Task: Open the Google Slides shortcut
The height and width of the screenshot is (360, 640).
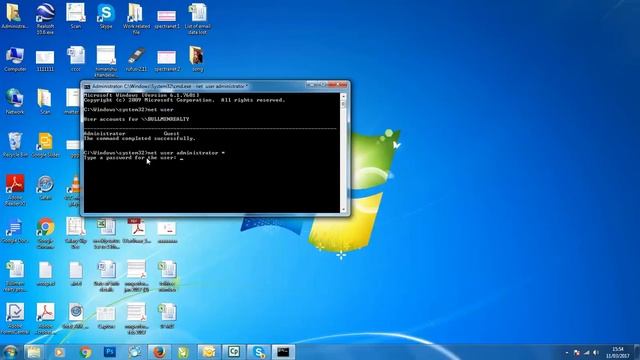Action: pos(45,145)
